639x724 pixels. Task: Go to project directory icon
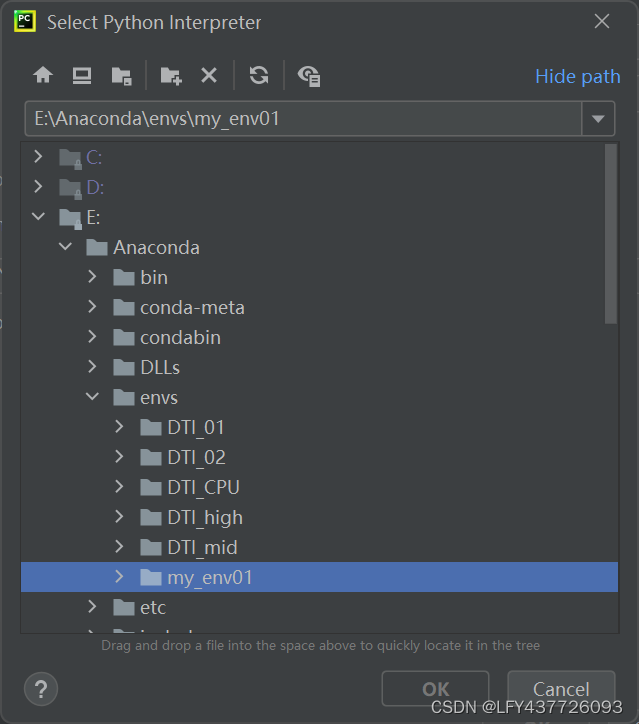121,76
